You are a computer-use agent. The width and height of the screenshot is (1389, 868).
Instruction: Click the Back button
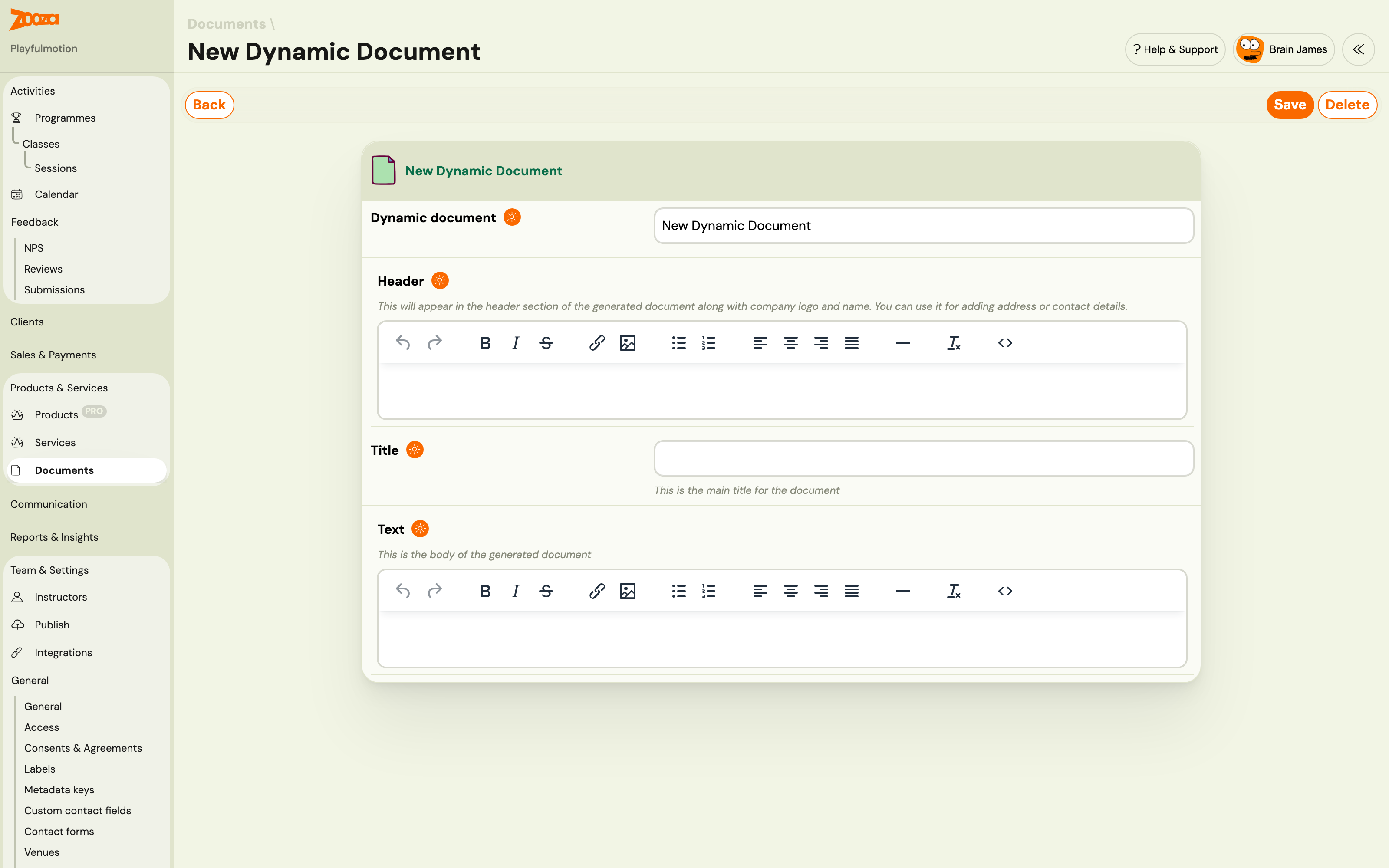coord(210,105)
